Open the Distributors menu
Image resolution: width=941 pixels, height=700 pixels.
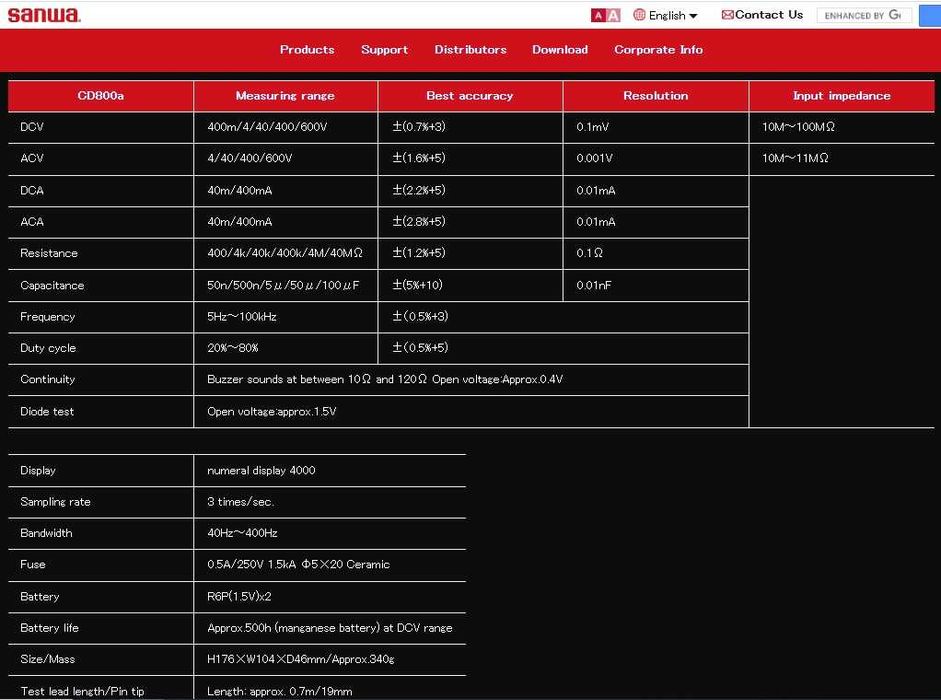470,50
